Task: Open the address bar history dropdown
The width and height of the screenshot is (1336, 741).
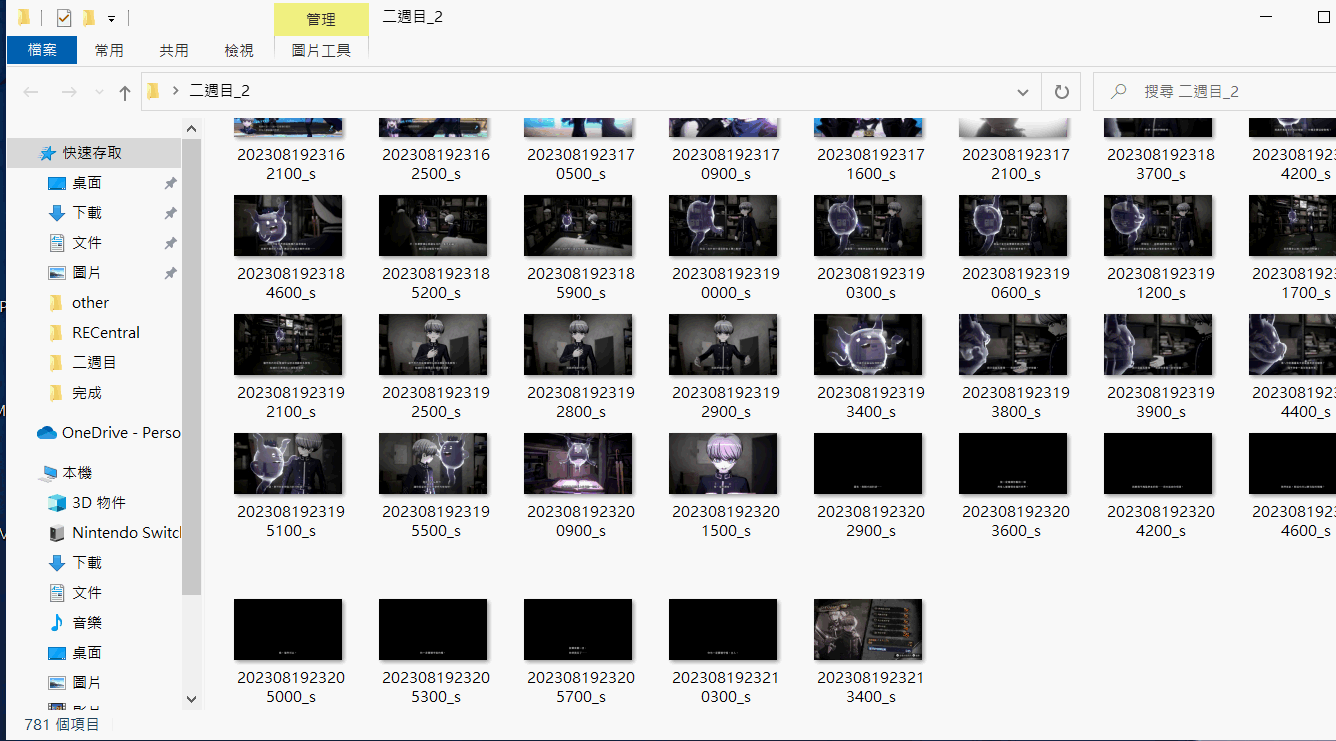Action: click(x=1023, y=92)
